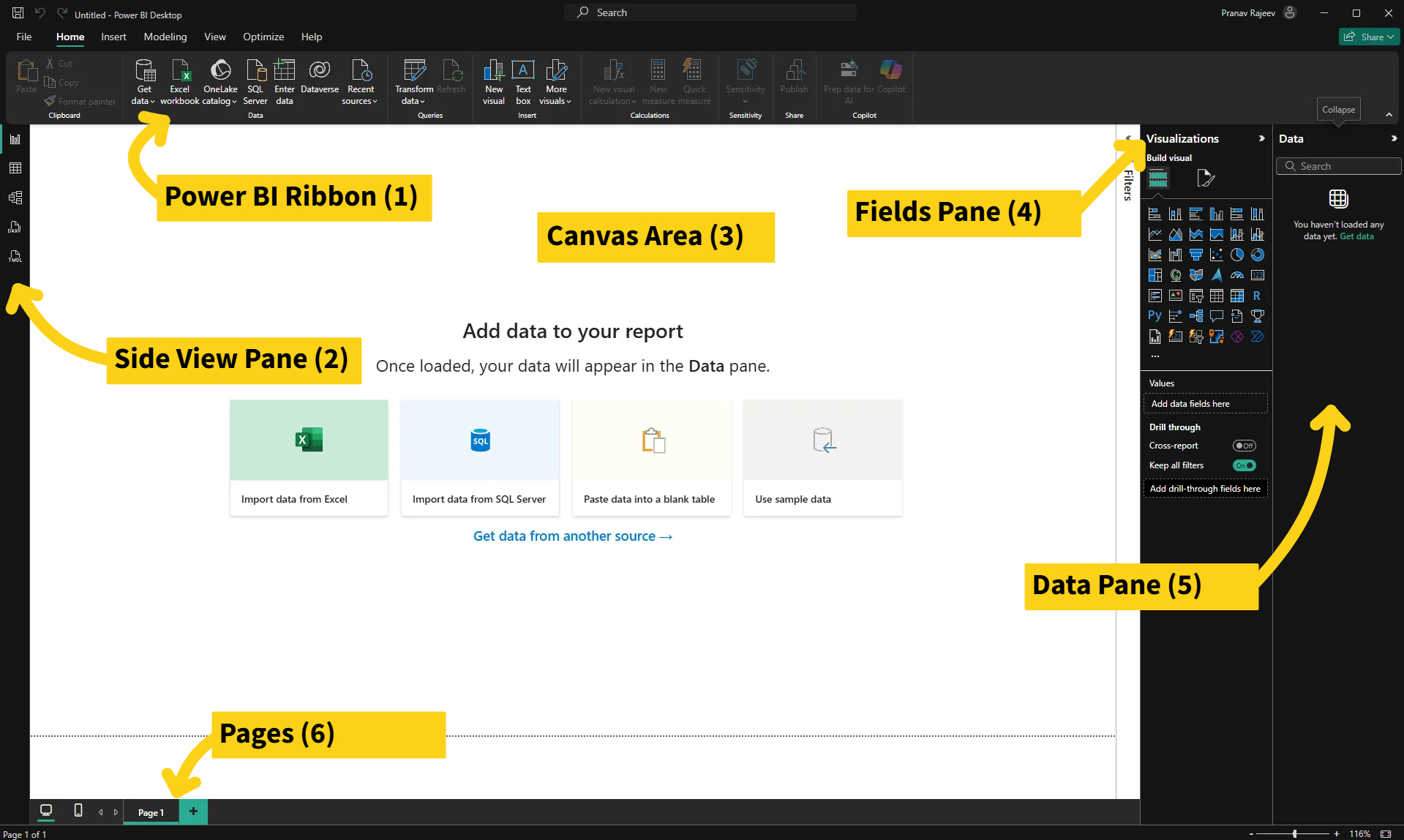Select the R script visual
Image resolution: width=1404 pixels, height=840 pixels.
[x=1257, y=296]
